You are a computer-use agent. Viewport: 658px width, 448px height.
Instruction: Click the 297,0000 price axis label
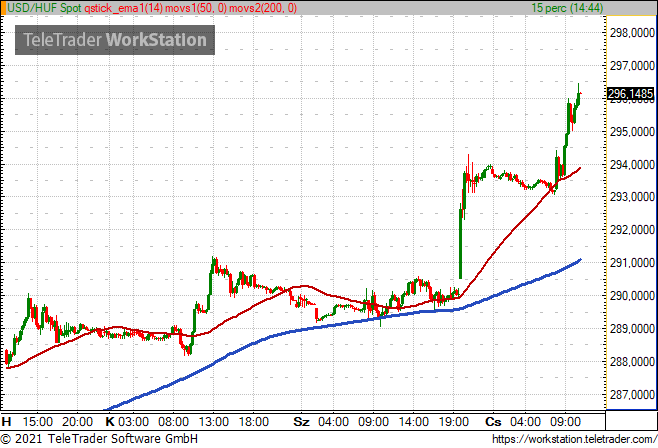click(x=632, y=66)
